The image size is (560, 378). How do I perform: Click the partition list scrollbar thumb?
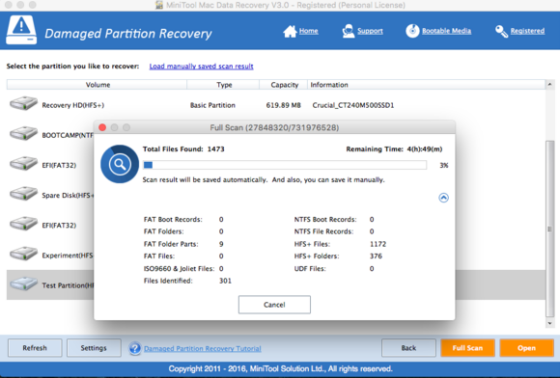[x=550, y=229]
